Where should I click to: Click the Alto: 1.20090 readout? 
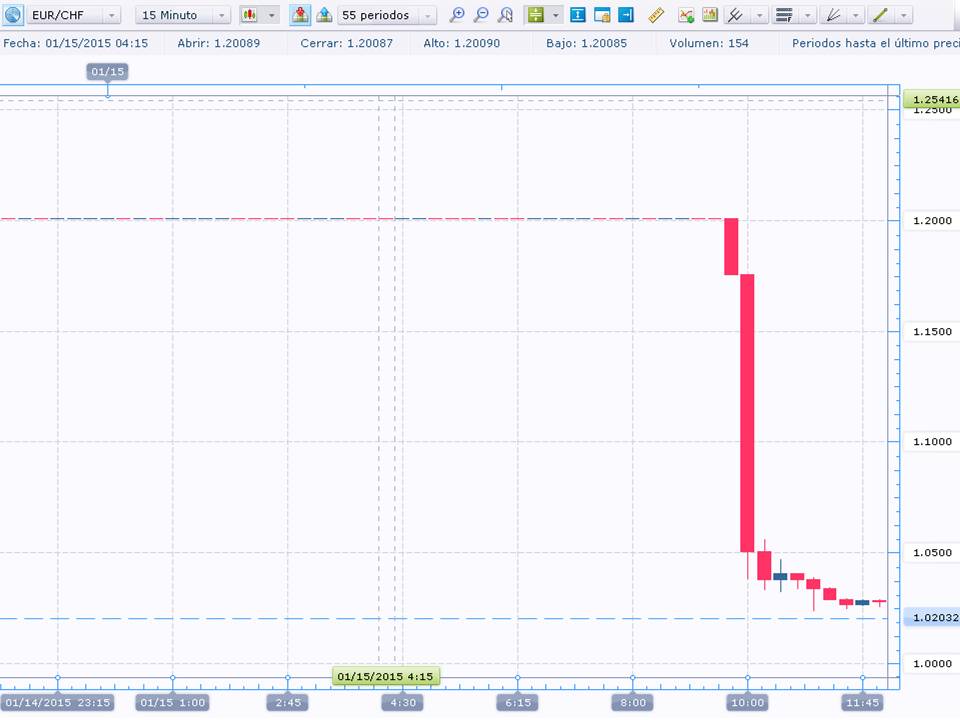coord(462,43)
